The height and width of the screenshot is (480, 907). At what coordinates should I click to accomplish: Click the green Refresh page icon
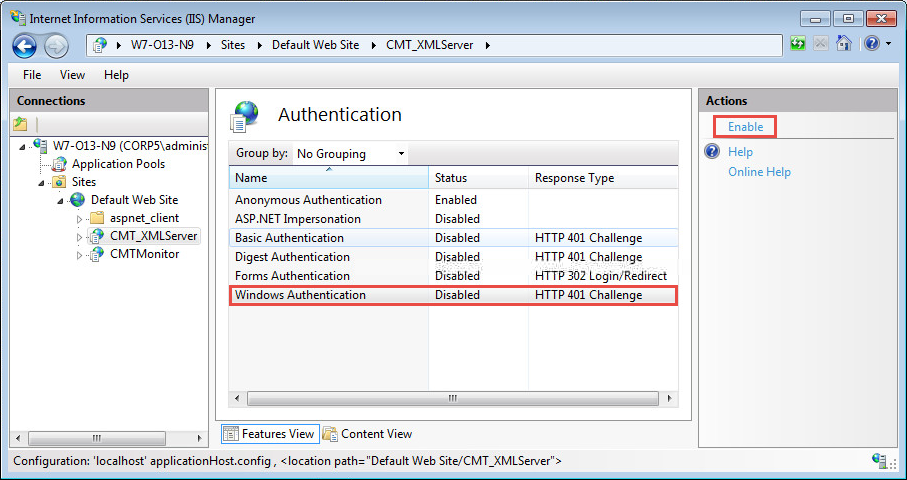click(x=797, y=44)
